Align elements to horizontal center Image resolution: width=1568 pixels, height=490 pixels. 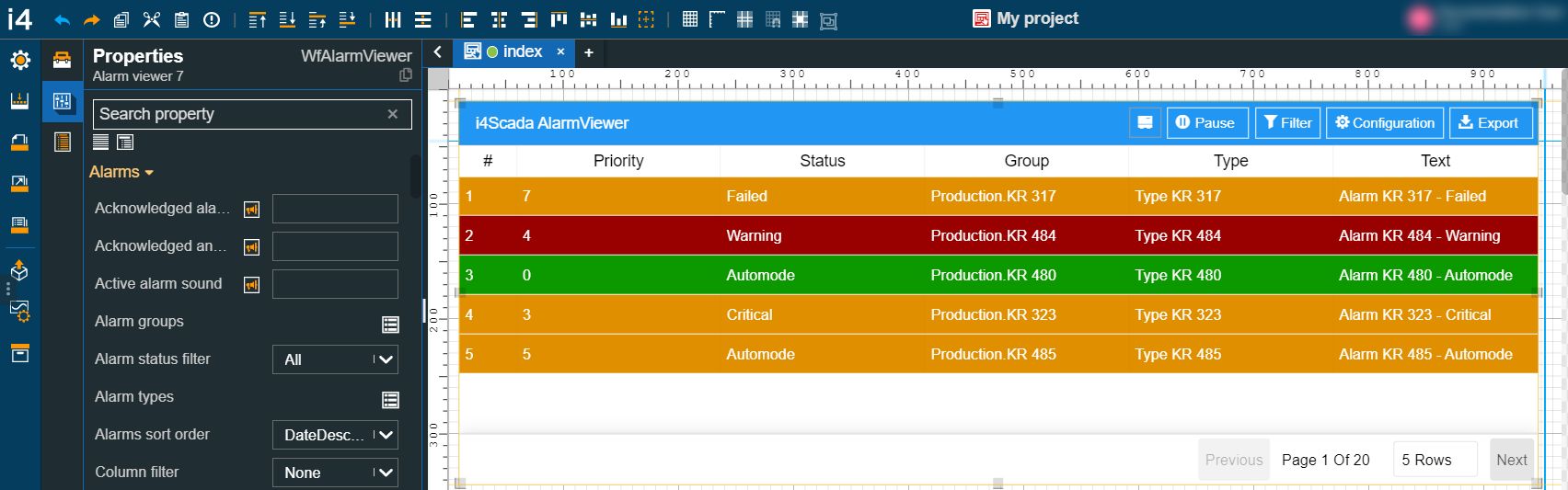coord(499,19)
